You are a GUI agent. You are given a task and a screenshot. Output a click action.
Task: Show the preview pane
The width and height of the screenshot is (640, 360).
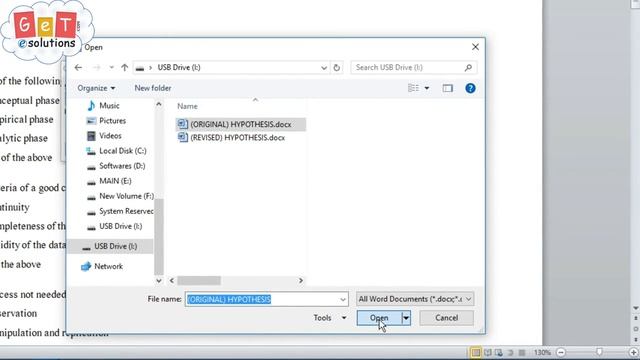point(447,88)
